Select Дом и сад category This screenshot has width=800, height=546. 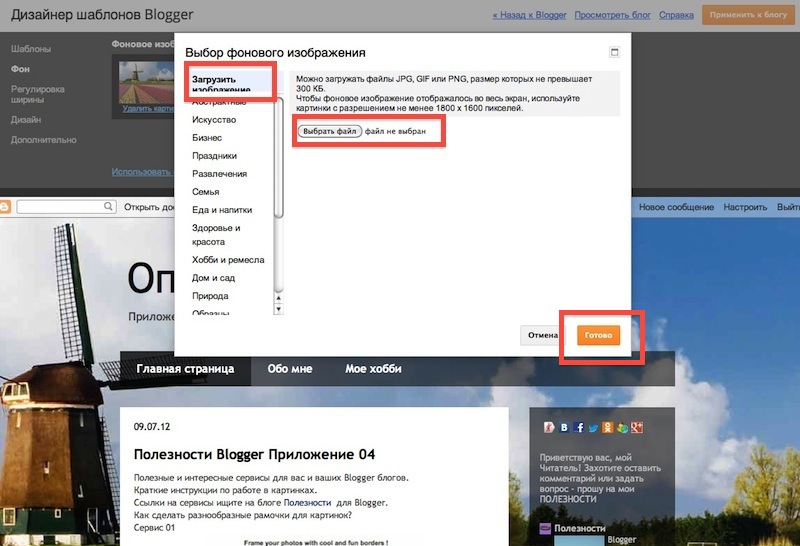[x=213, y=278]
